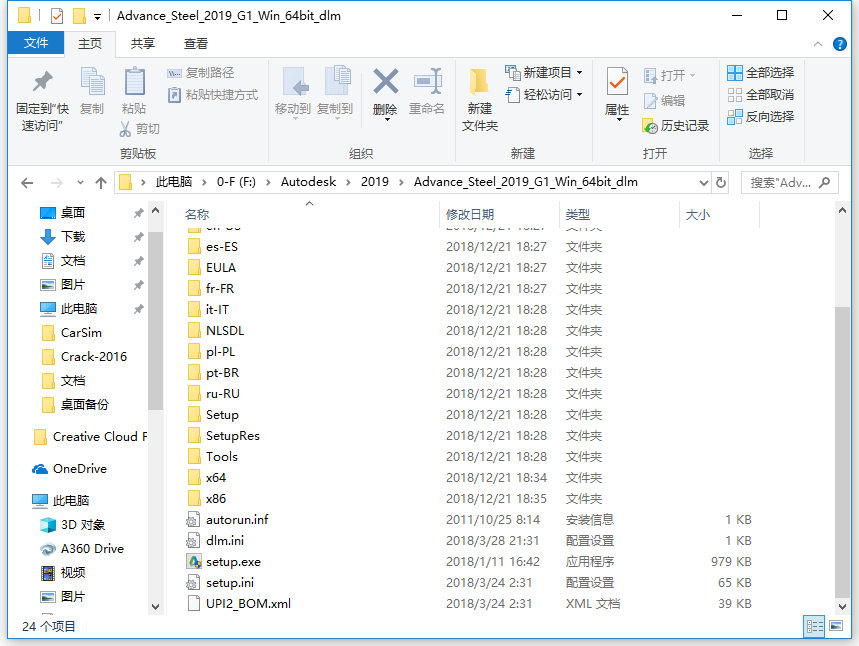The image size is (859, 646).
Task: Click the file list vertical scrollbar
Action: [842, 451]
